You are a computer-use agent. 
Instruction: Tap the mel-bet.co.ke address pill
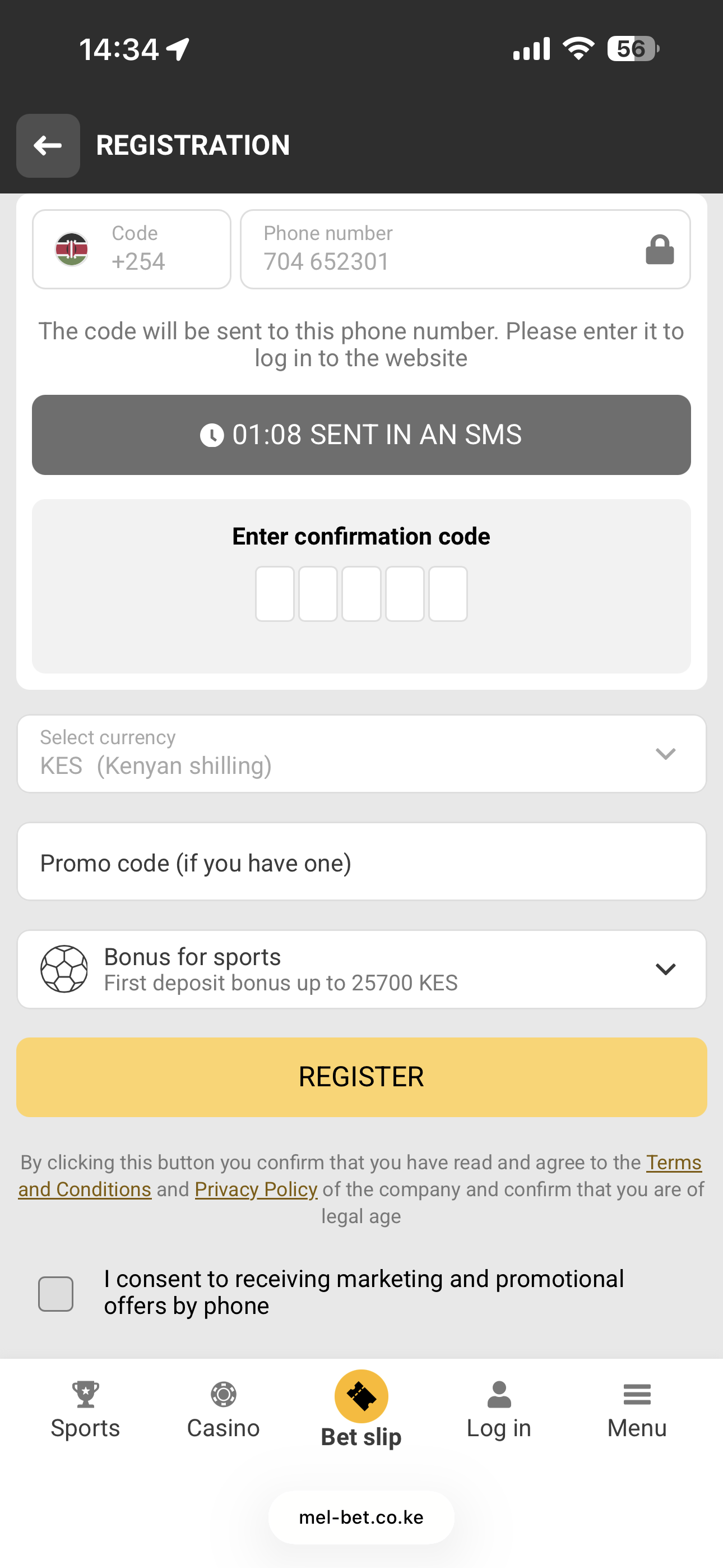point(361,1518)
